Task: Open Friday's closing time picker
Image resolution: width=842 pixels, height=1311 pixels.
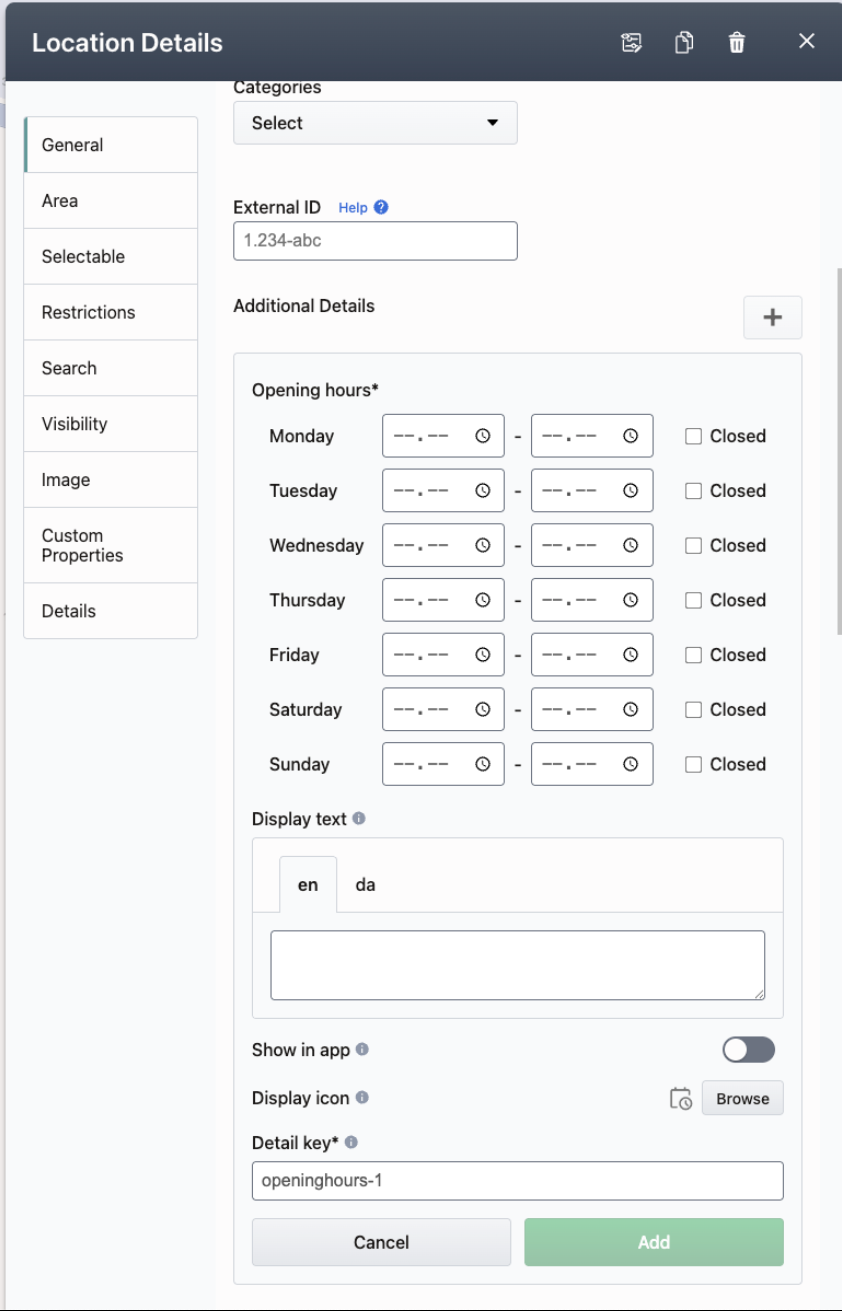Action: (631, 655)
